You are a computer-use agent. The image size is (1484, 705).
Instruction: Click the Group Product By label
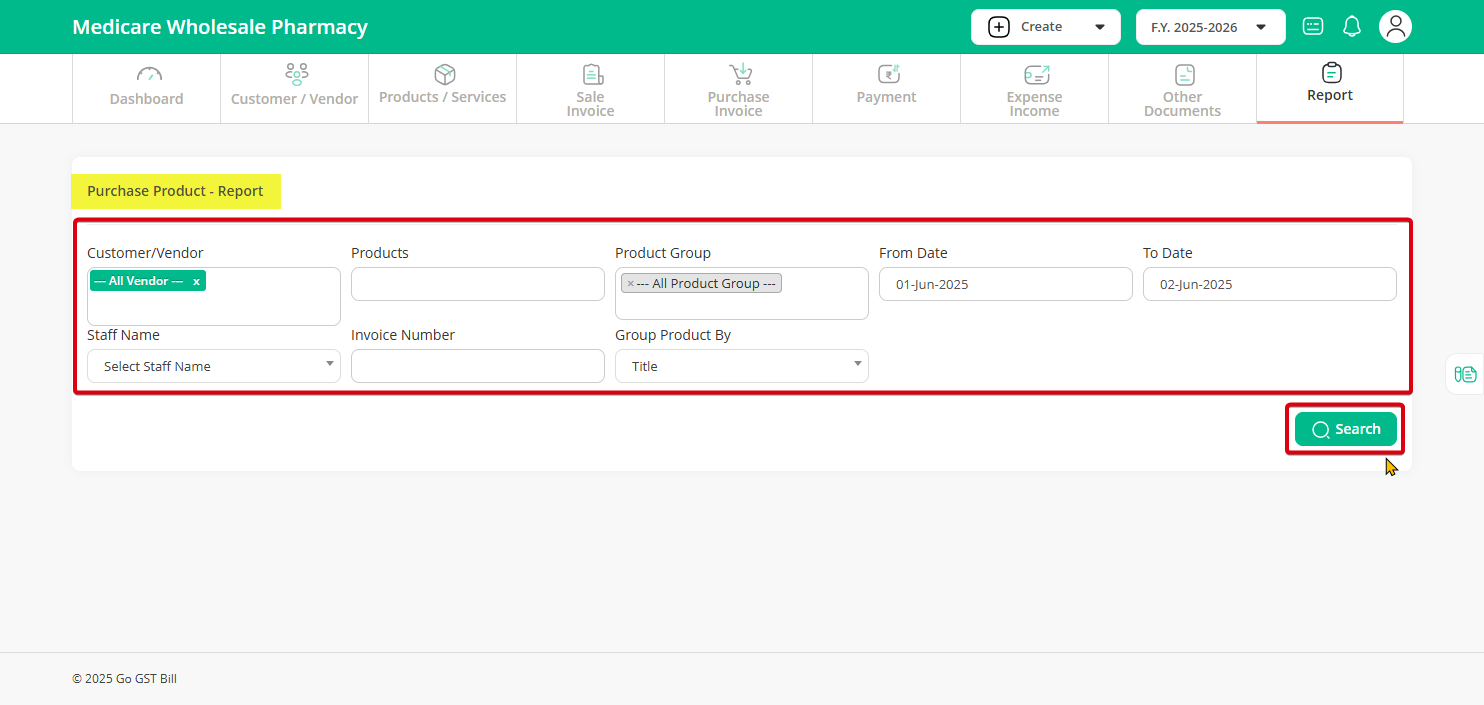click(673, 335)
